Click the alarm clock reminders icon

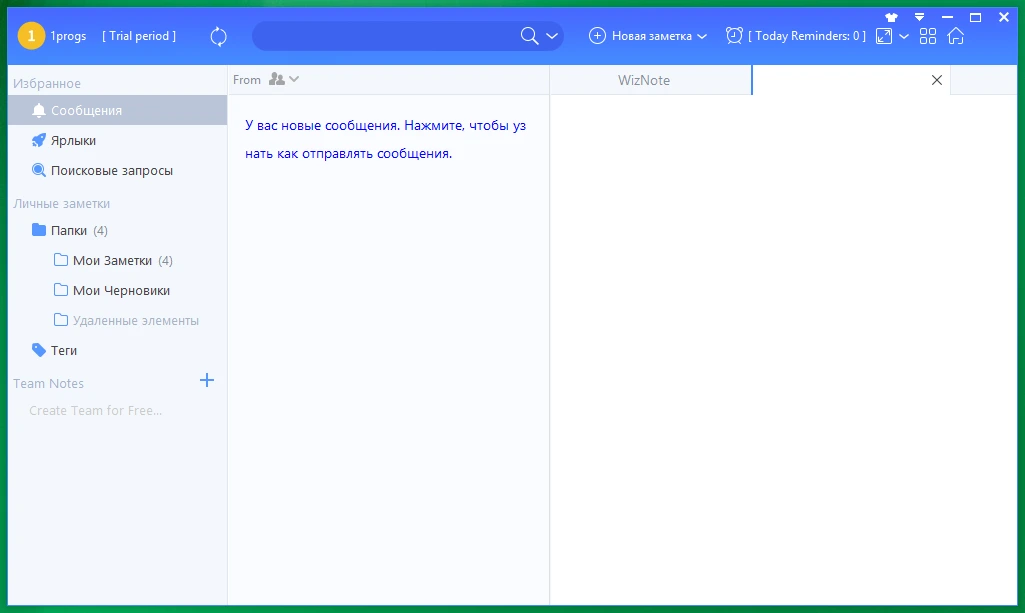734,35
